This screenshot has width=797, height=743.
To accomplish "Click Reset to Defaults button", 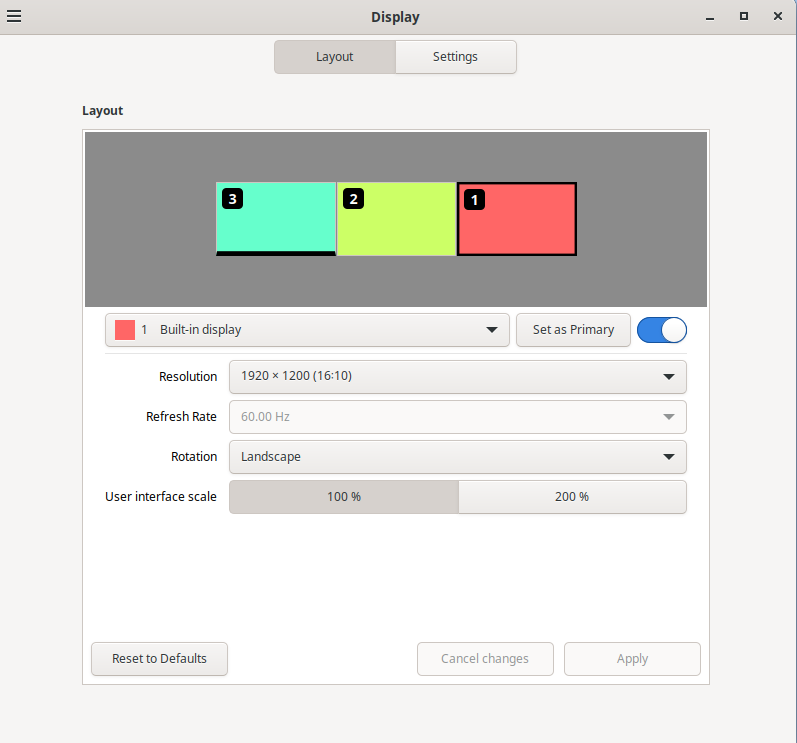I will click(x=159, y=659).
